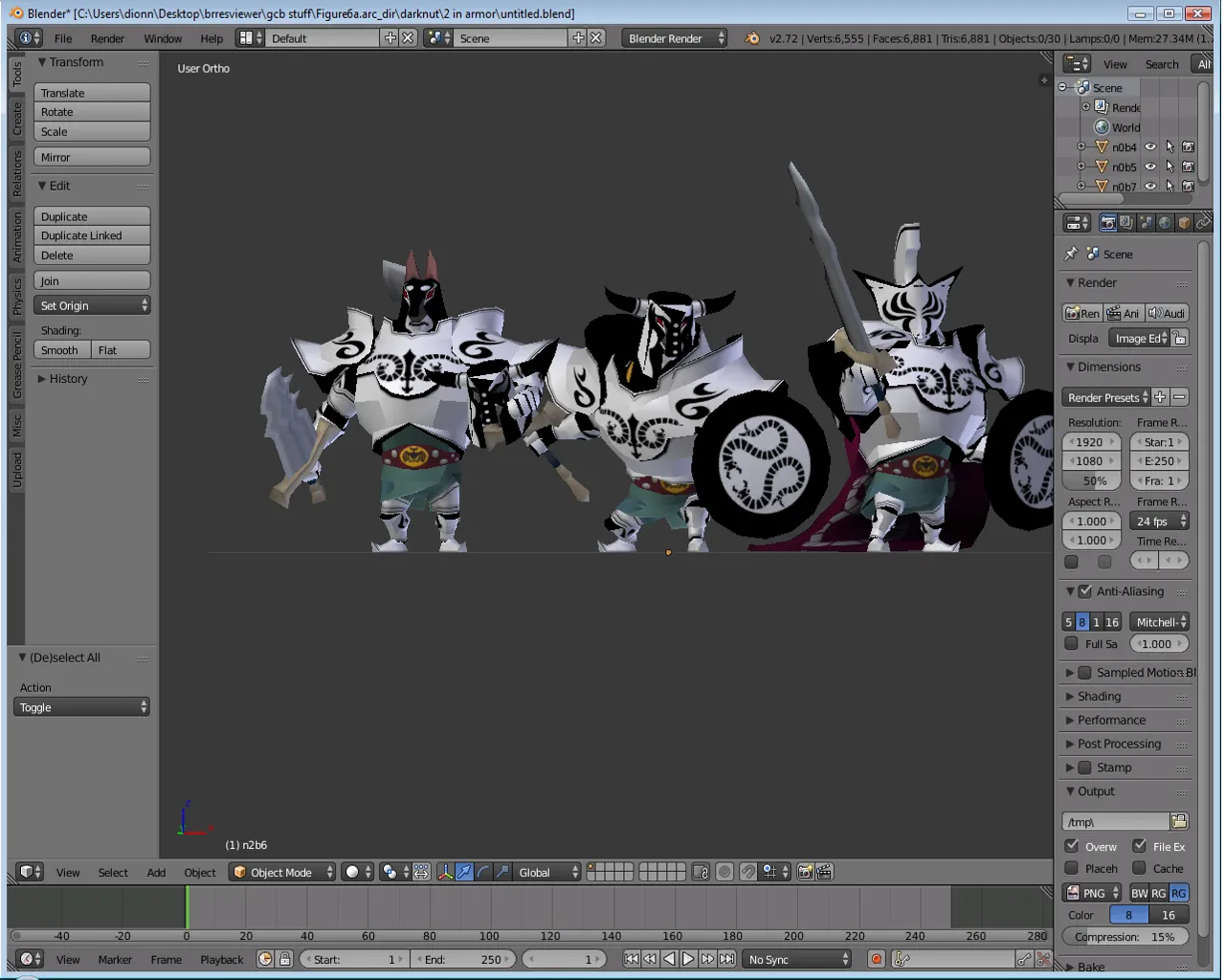Image resolution: width=1225 pixels, height=980 pixels.
Task: Open the World properties tab (globe icon)
Action: pyautogui.click(x=1165, y=223)
